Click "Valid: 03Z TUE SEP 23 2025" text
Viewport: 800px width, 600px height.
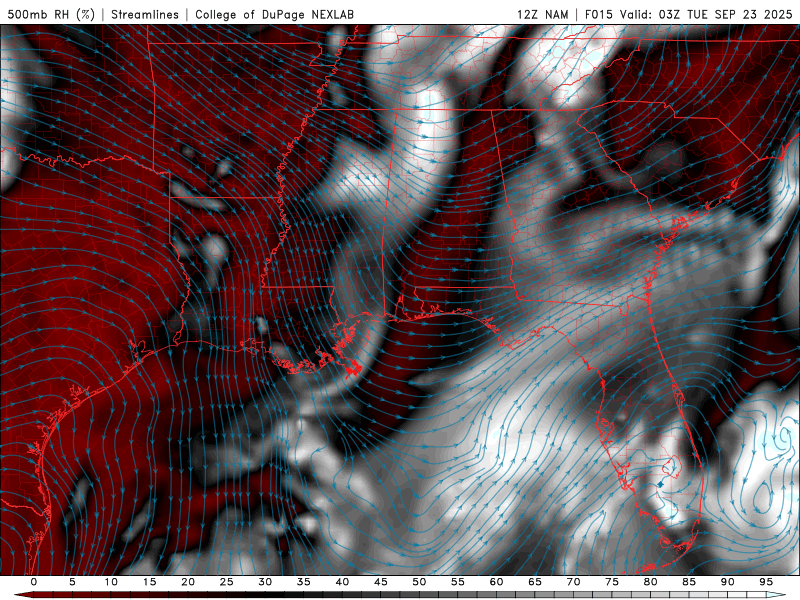pos(706,14)
